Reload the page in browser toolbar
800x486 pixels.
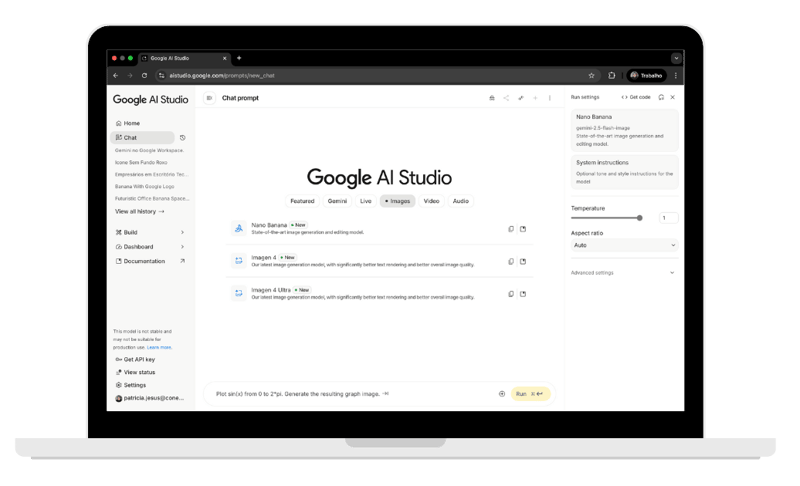point(144,75)
